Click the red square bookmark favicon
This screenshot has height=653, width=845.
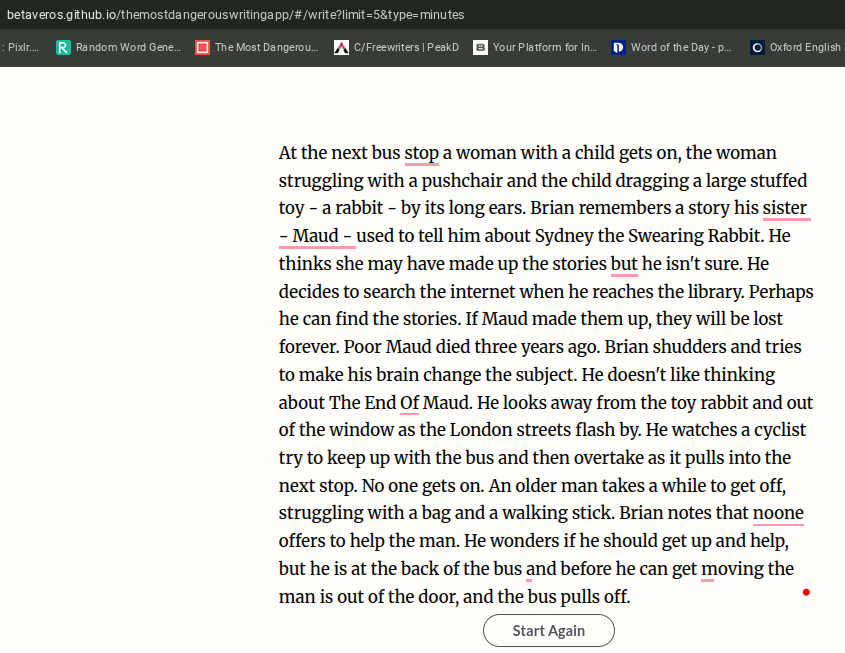pos(202,47)
